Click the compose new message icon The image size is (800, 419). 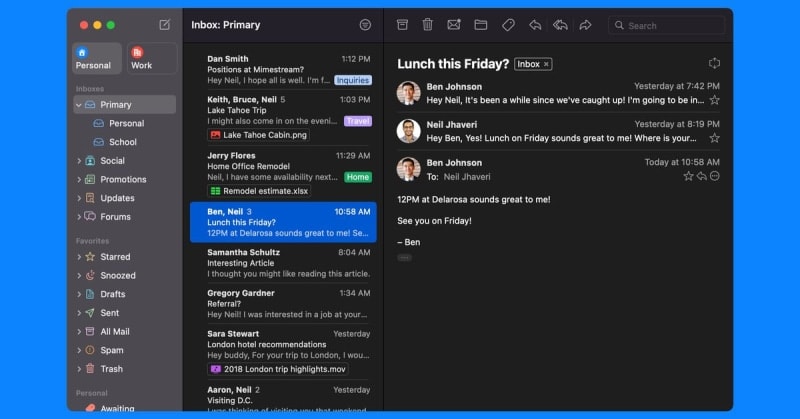[x=165, y=25]
